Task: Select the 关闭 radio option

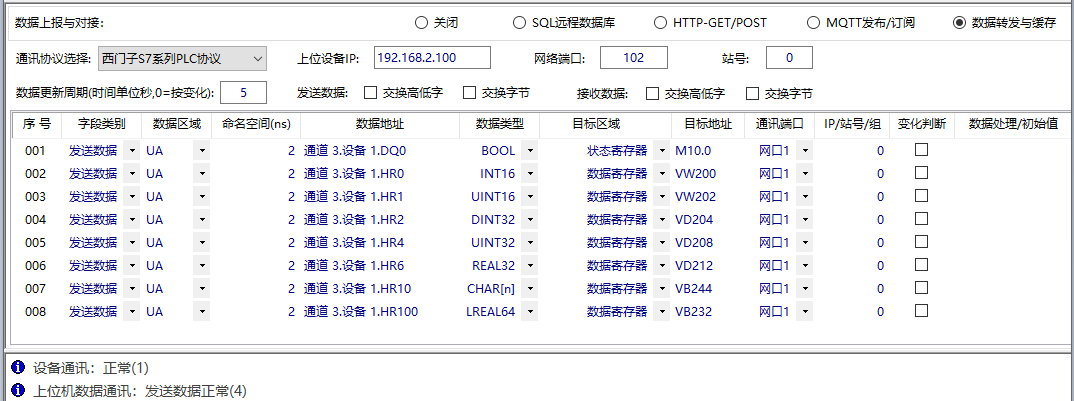Action: click(x=421, y=22)
